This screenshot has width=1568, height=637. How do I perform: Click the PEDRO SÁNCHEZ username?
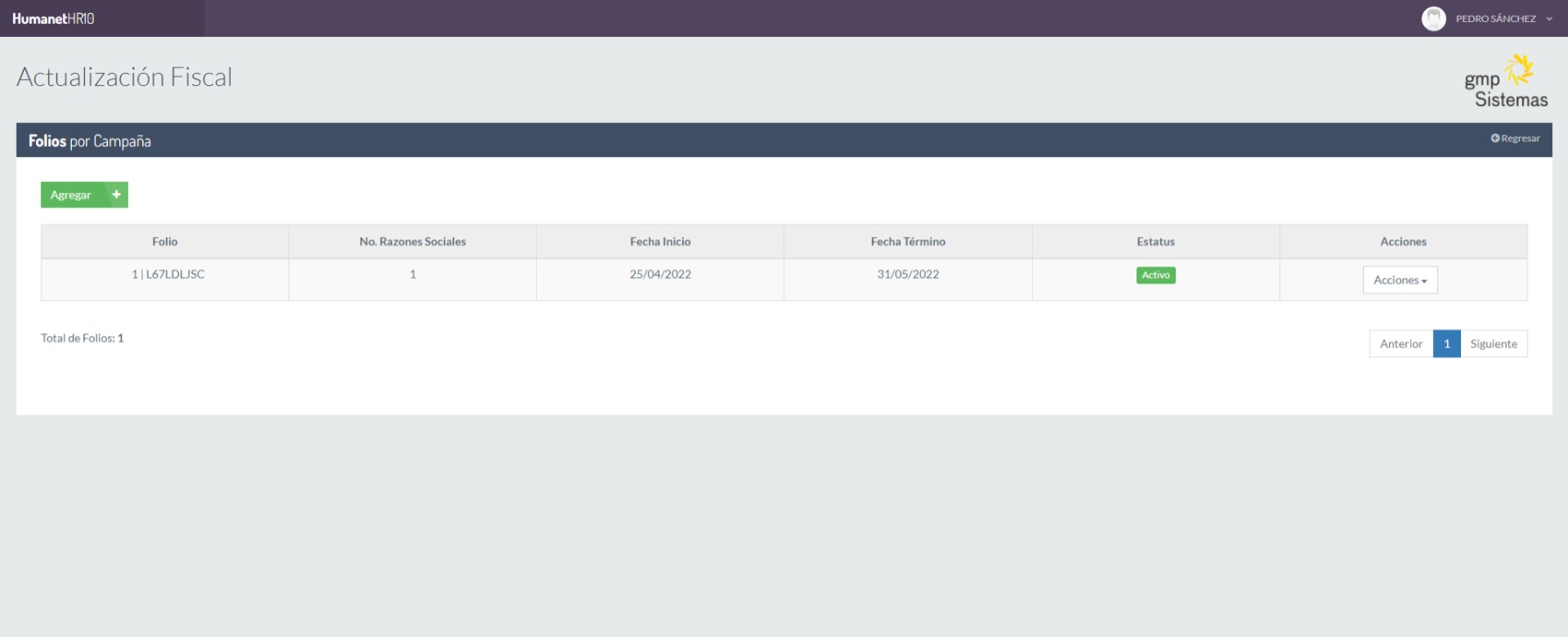point(1495,19)
